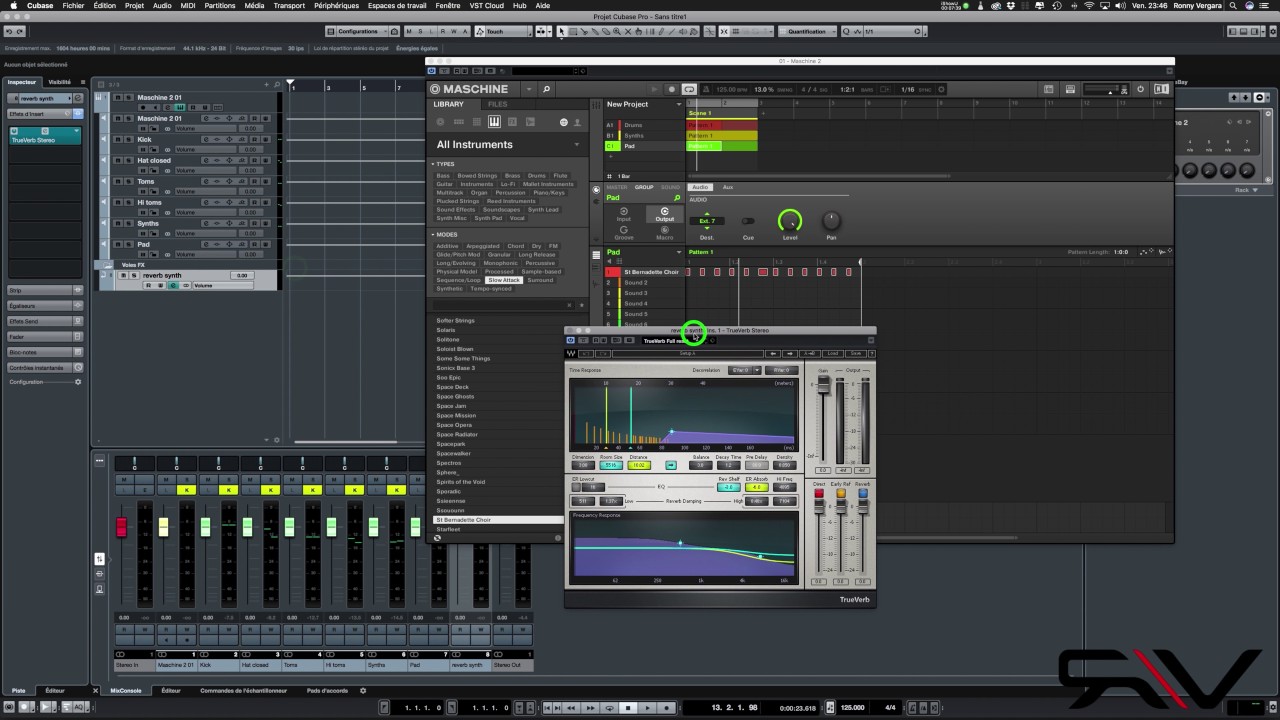
Task: Select the Drums group A1 in Maschine
Action: (642, 125)
